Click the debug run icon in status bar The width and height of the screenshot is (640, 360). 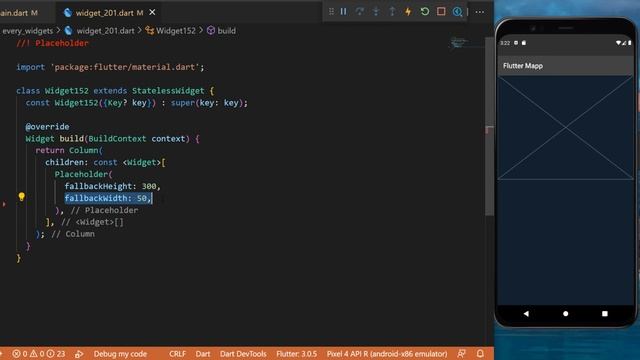coord(79,354)
